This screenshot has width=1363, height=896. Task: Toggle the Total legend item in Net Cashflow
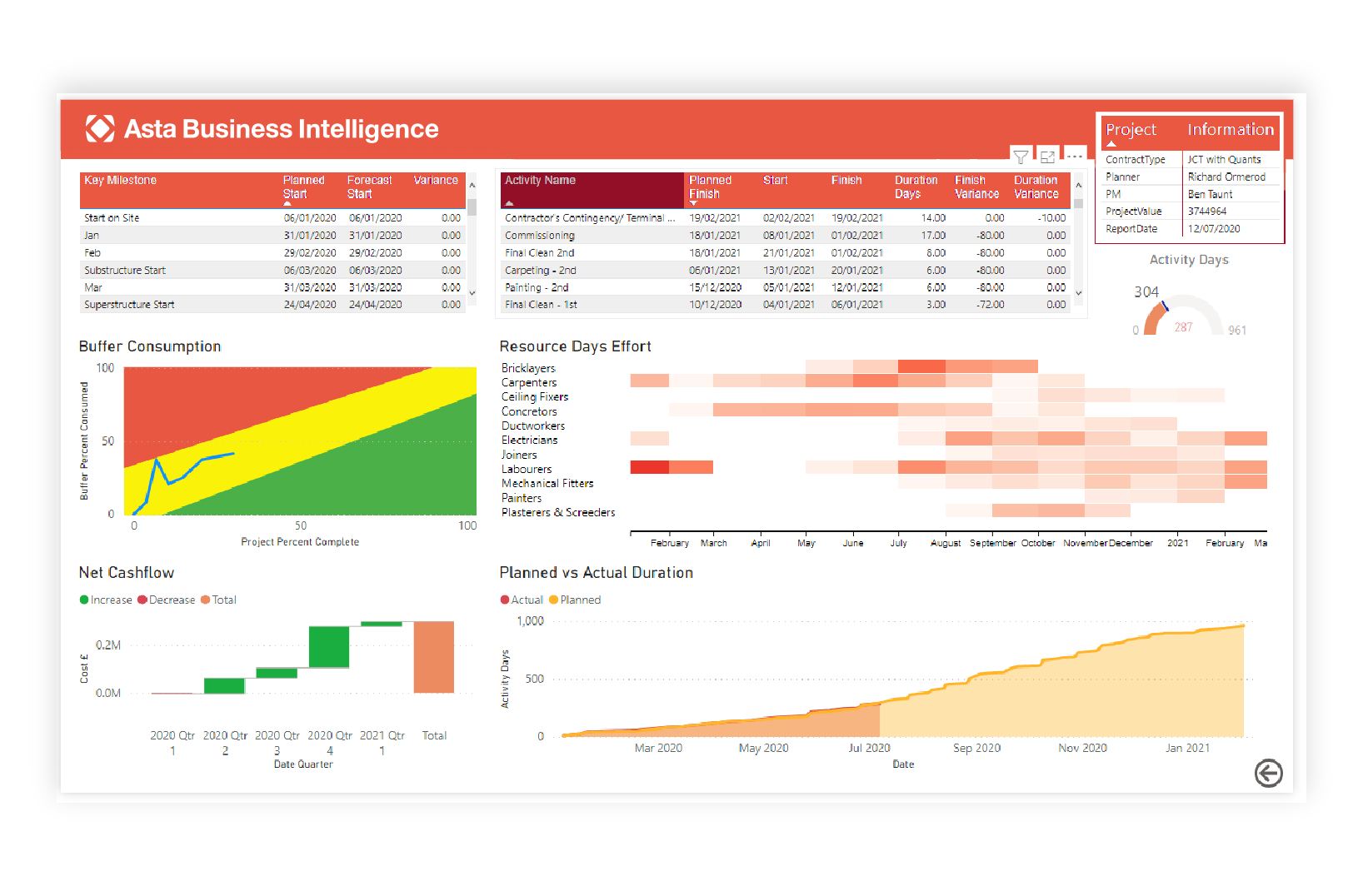[x=218, y=600]
